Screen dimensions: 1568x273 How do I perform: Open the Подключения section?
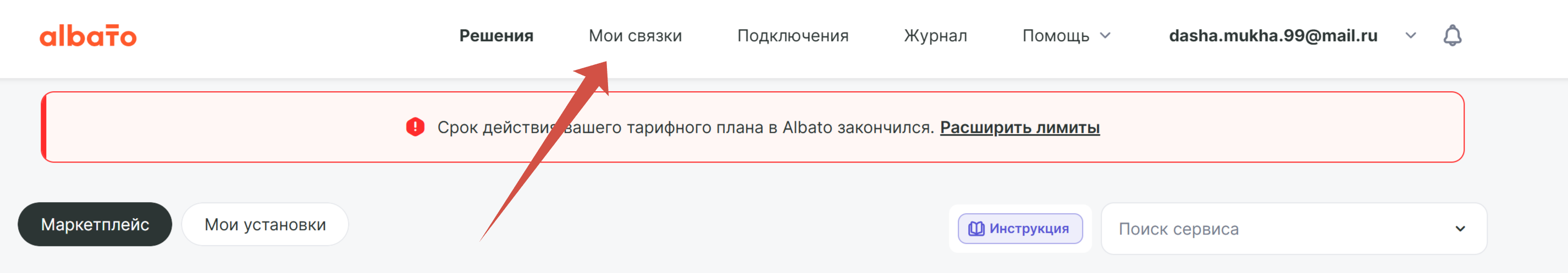point(793,36)
